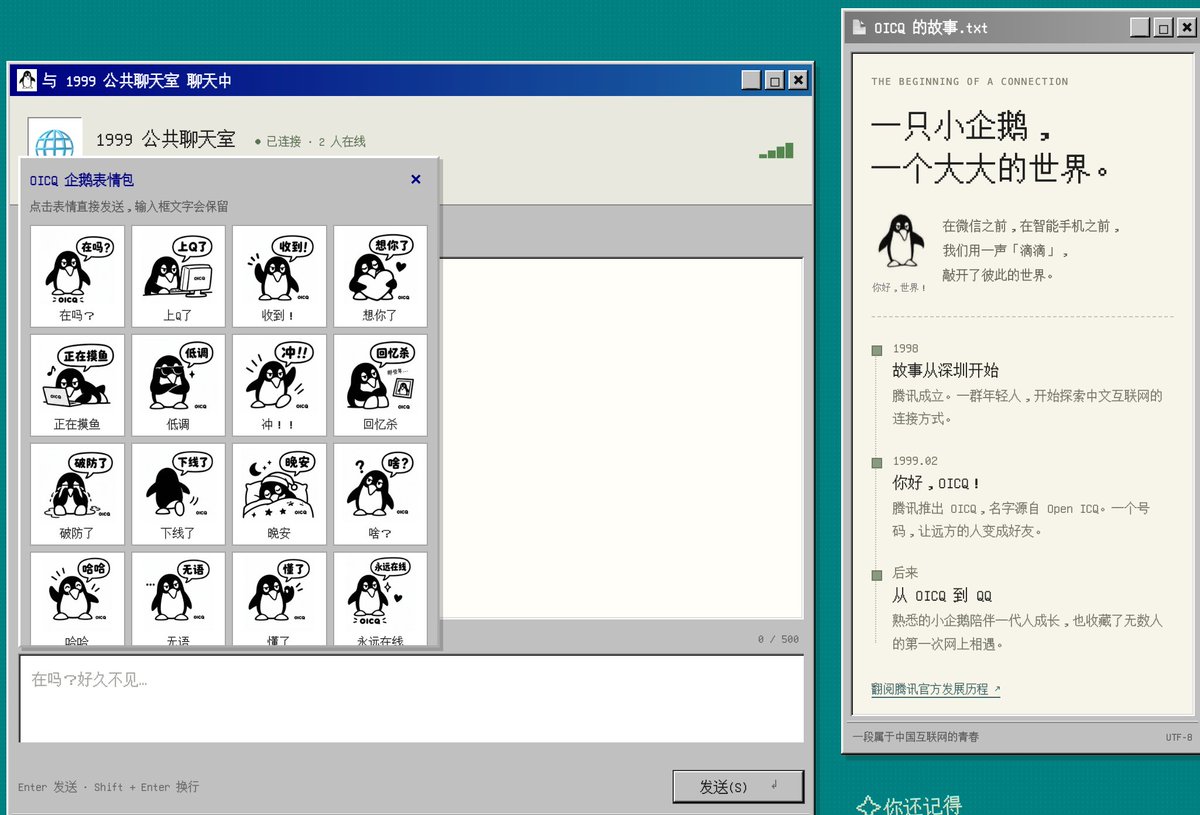Close the OICQ 企鹅表情包 panel
Screen dimensions: 1200x815
coord(416,180)
